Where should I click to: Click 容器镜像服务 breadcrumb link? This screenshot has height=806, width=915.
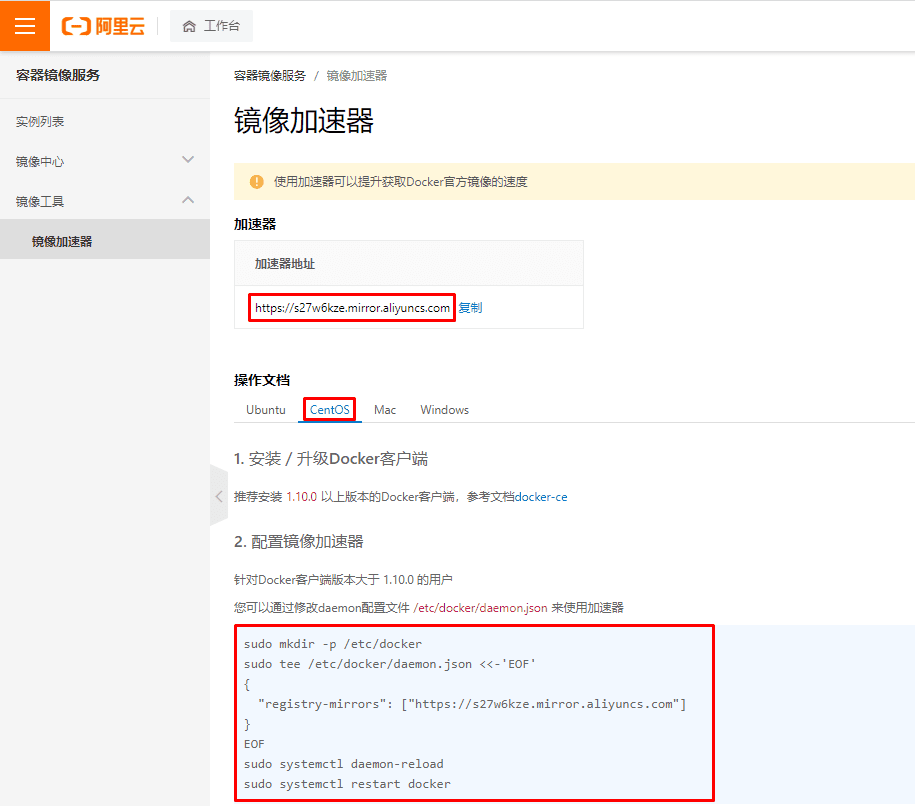click(x=270, y=76)
